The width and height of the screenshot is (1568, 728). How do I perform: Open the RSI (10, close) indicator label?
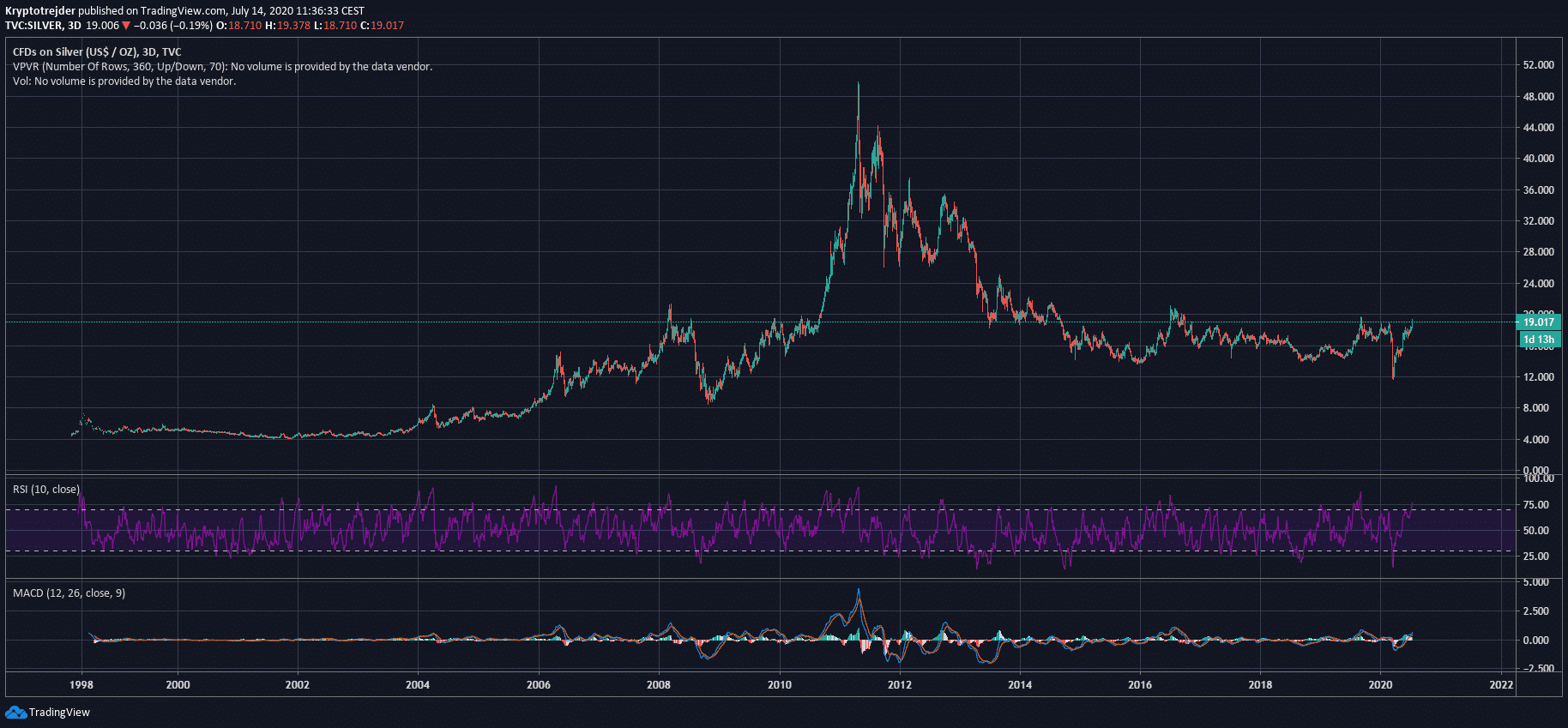point(46,490)
